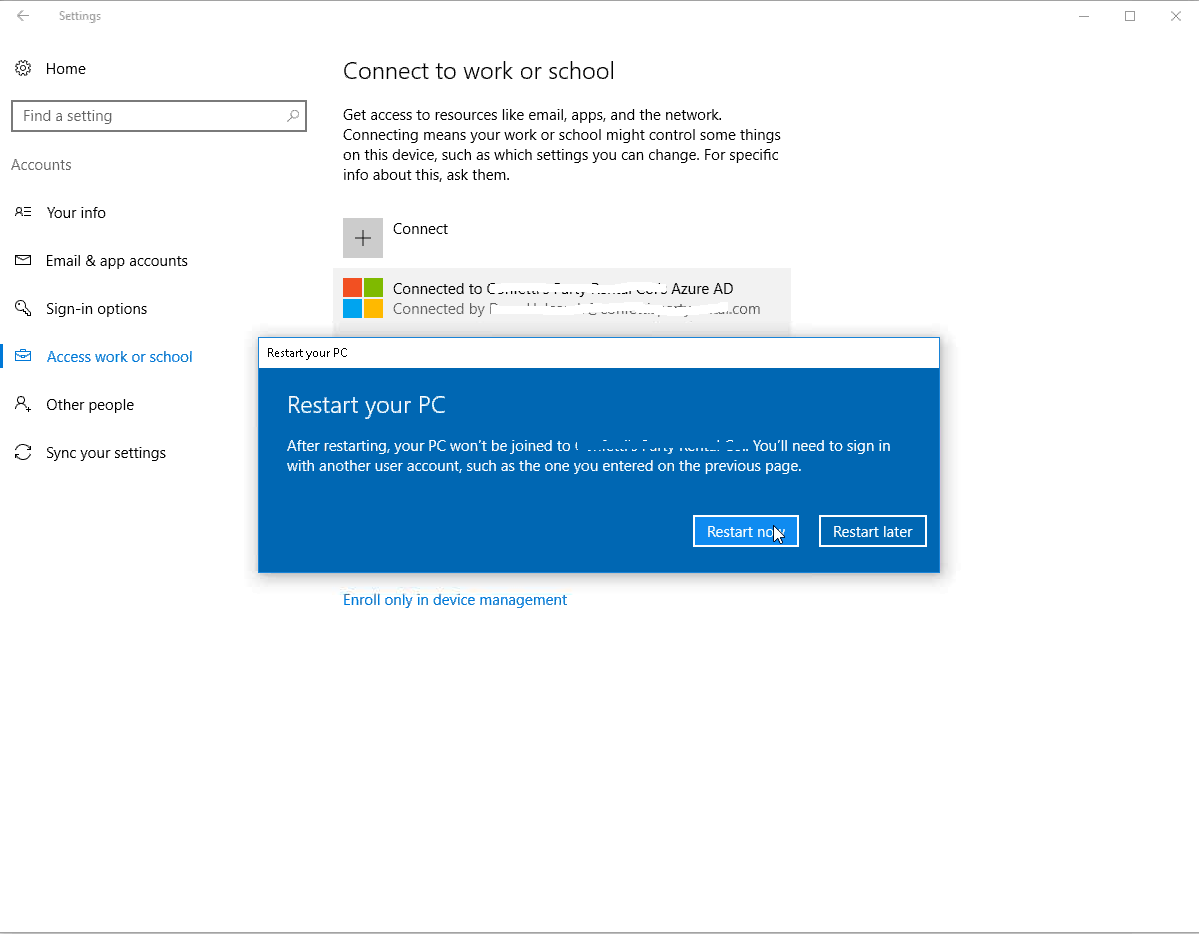Close the Settings window
This screenshot has width=1199, height=934.
[x=1176, y=16]
